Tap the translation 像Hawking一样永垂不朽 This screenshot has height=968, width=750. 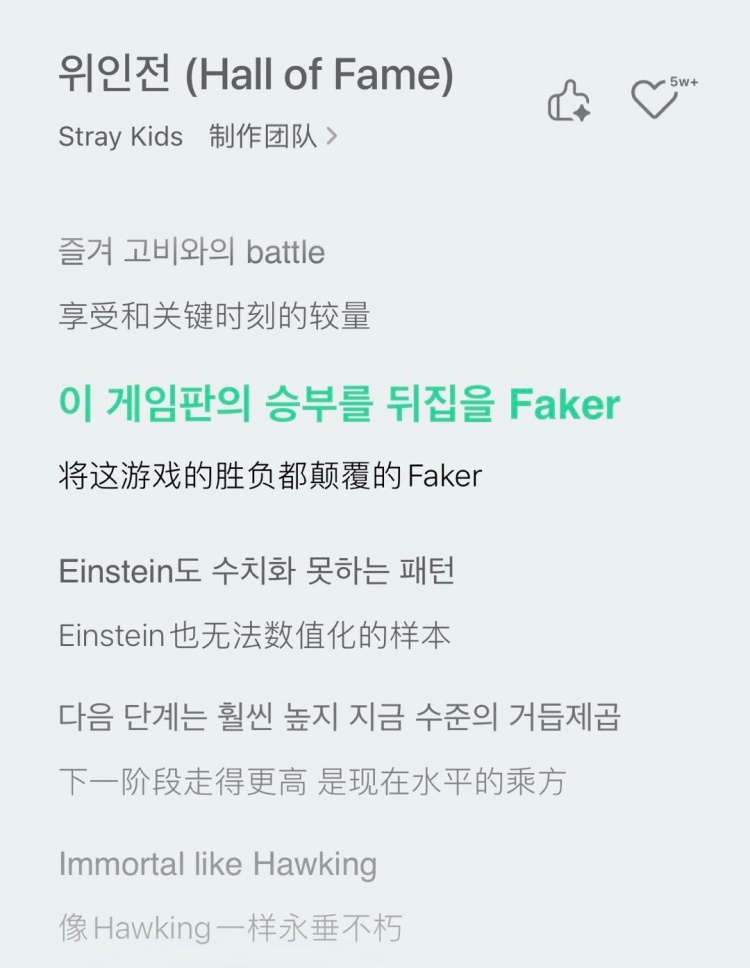(x=230, y=928)
